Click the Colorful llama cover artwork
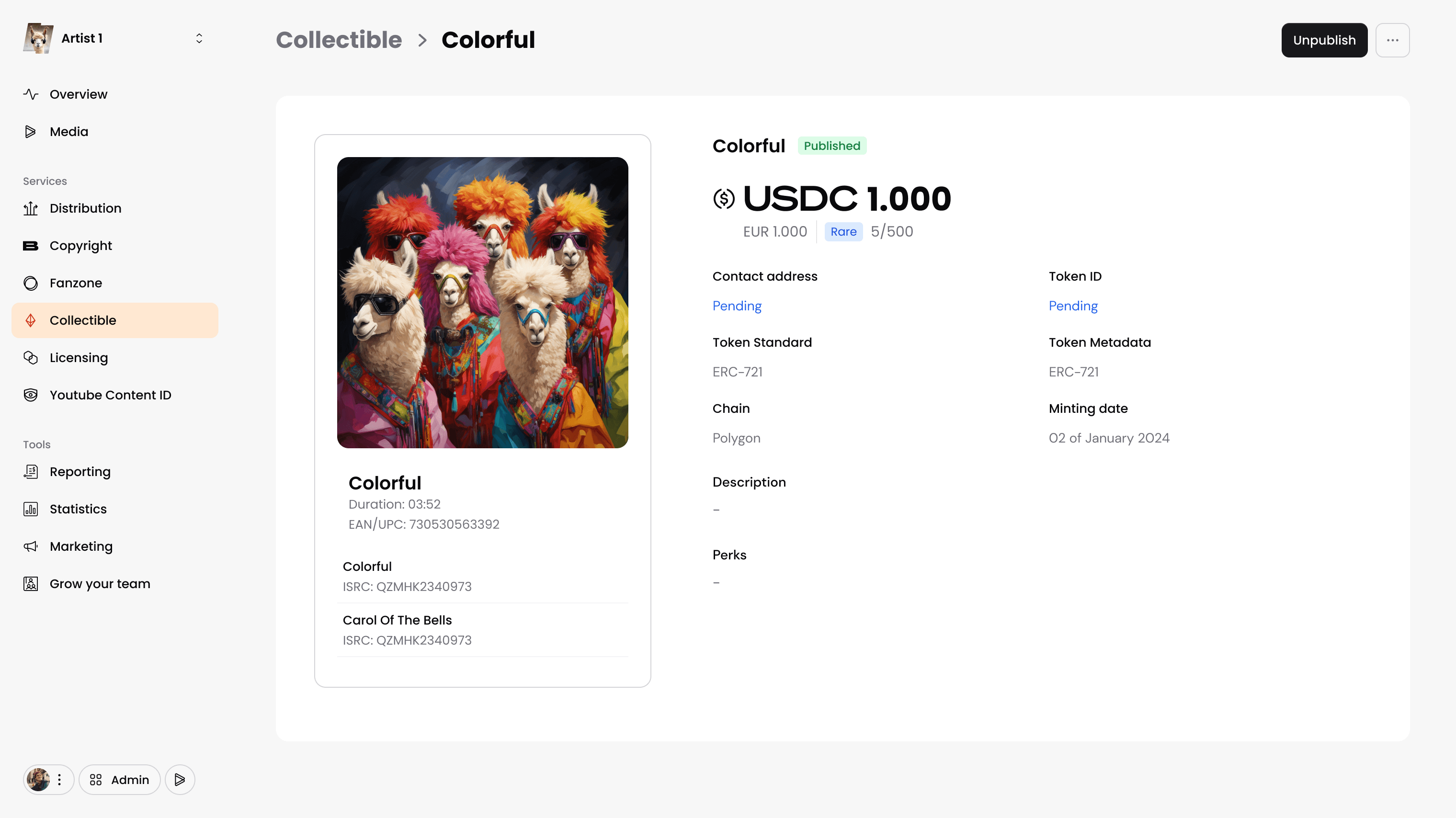This screenshot has height=818, width=1456. coord(482,302)
